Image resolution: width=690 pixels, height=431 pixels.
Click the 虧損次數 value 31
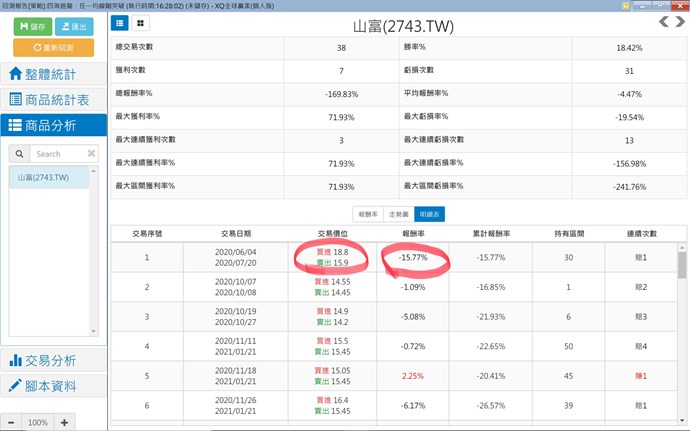tap(629, 71)
